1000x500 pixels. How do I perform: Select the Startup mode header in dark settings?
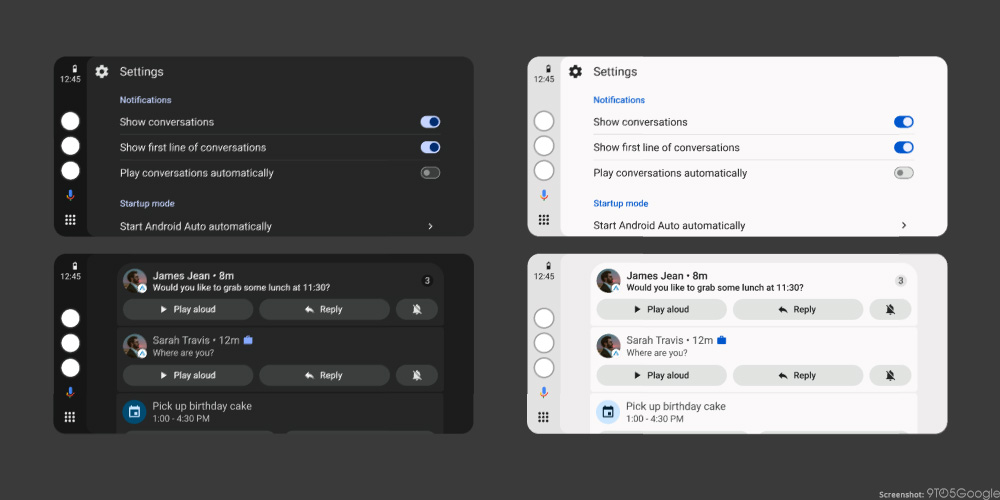[x=147, y=204]
